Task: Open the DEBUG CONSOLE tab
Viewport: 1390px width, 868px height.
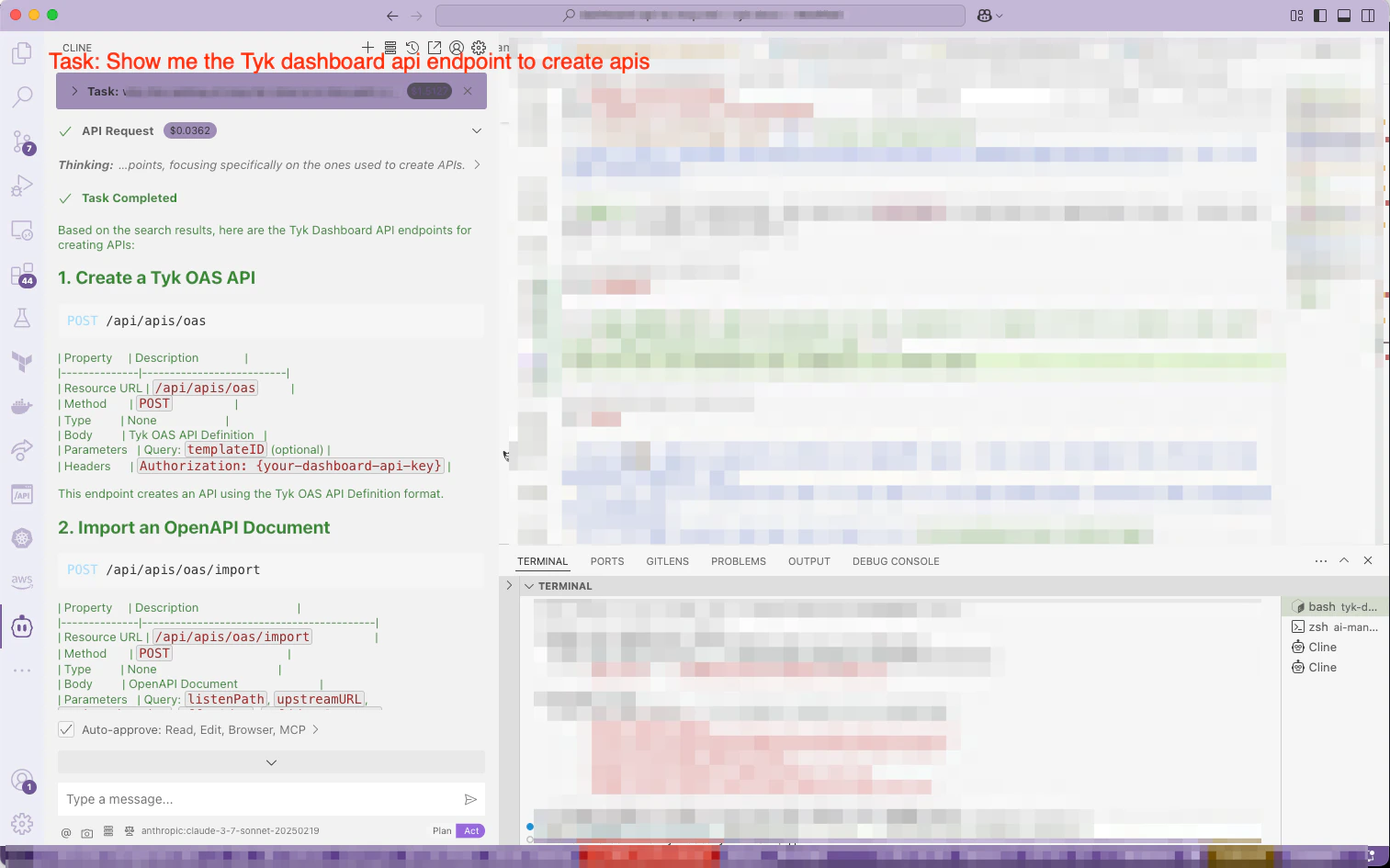Action: (896, 561)
